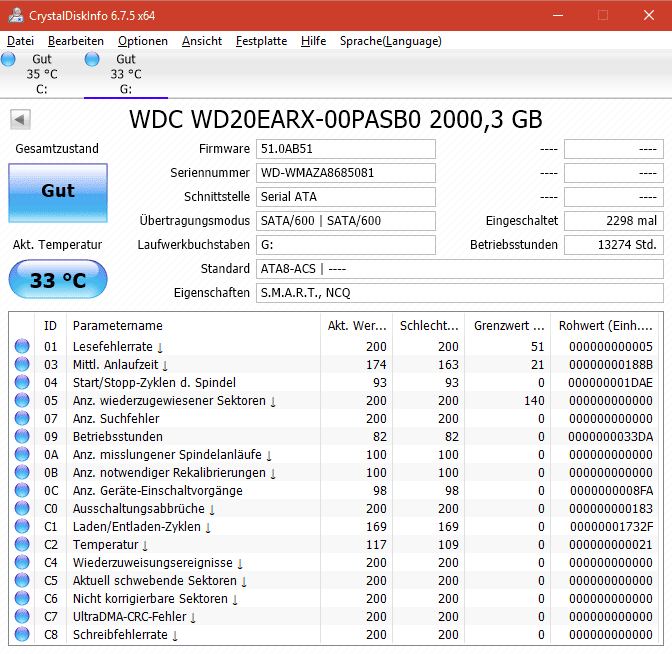Click the Rohwert (Einh.... column header
Screen dimensions: 672x654
tap(606, 326)
